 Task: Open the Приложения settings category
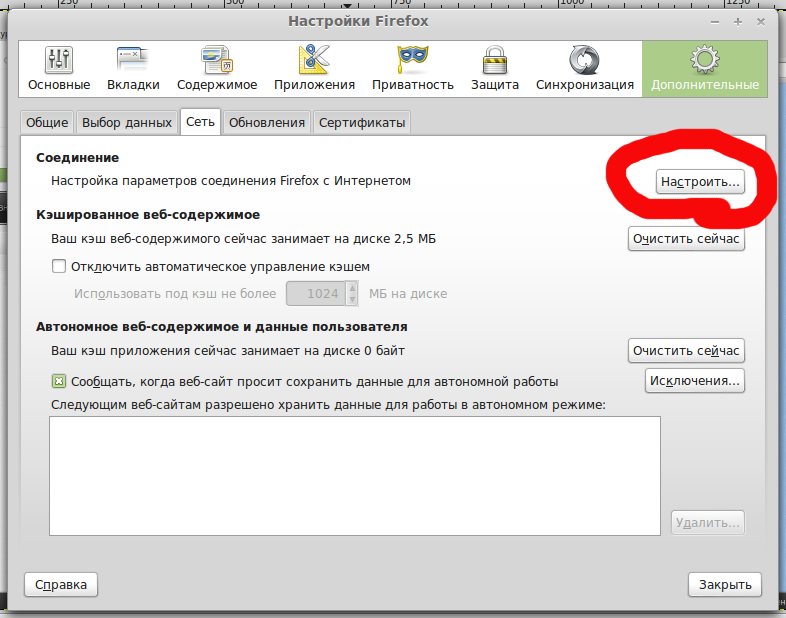pyautogui.click(x=315, y=68)
